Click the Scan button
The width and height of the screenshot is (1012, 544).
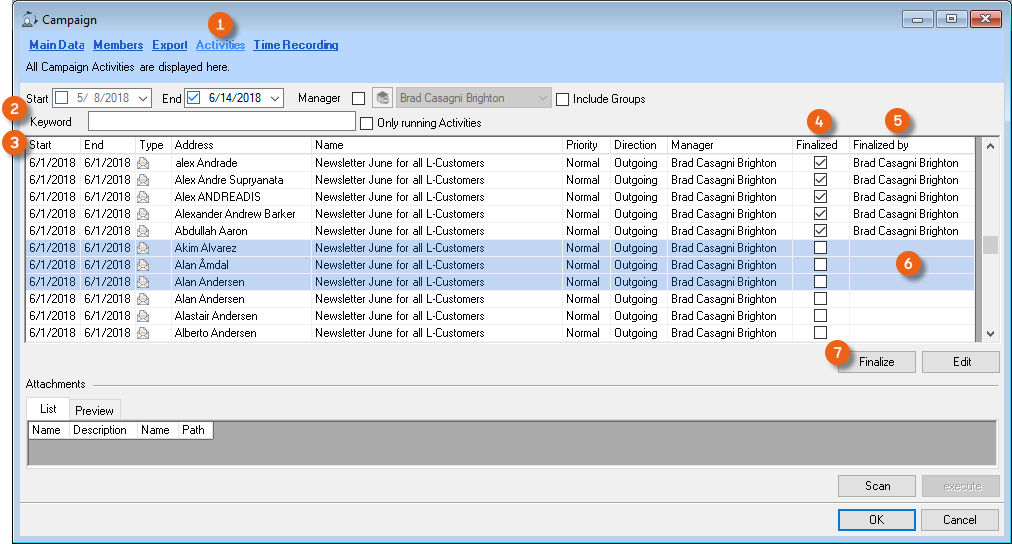point(877,486)
